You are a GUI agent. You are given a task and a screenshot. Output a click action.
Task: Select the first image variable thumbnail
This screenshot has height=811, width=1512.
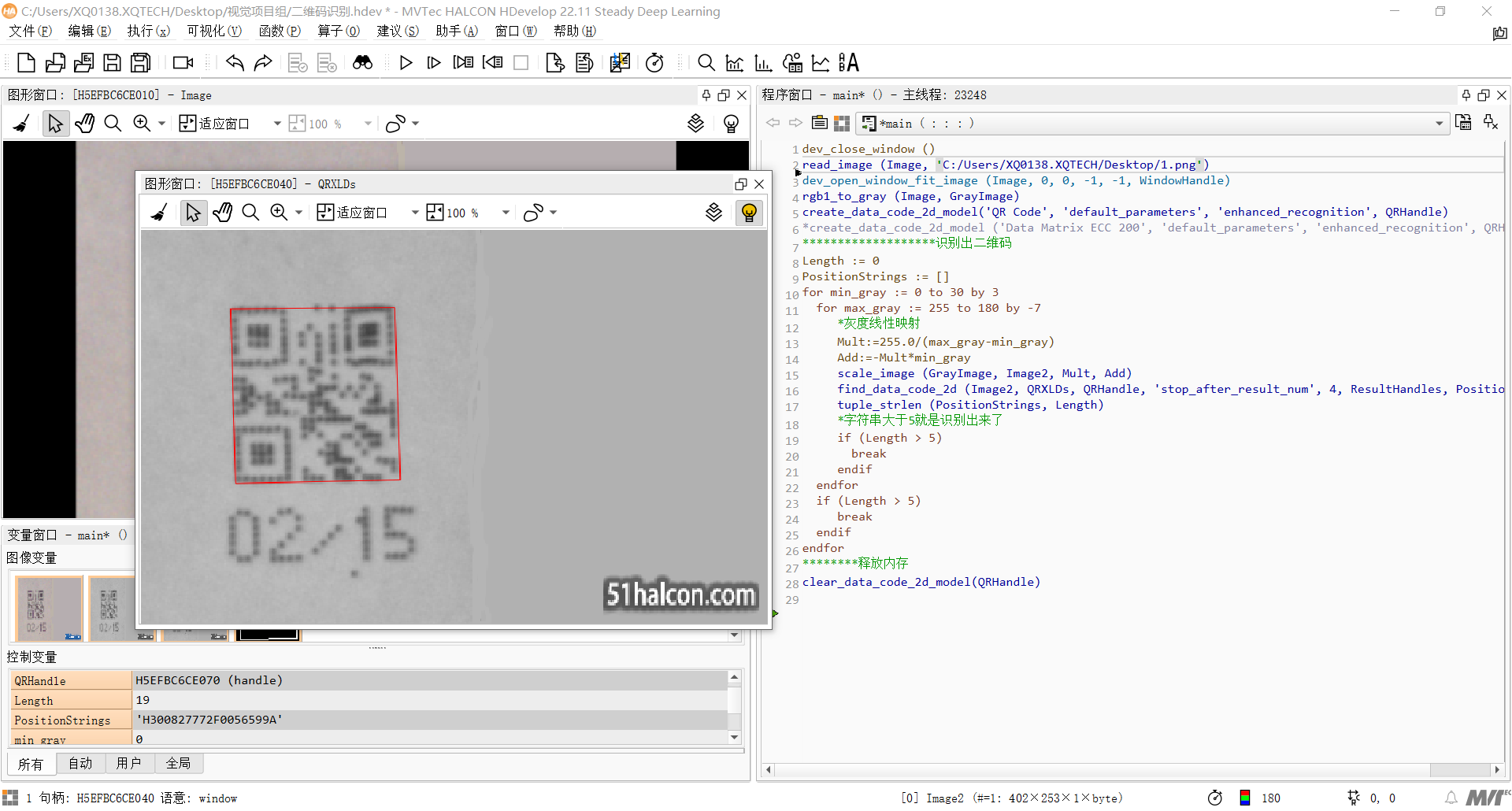(x=49, y=608)
